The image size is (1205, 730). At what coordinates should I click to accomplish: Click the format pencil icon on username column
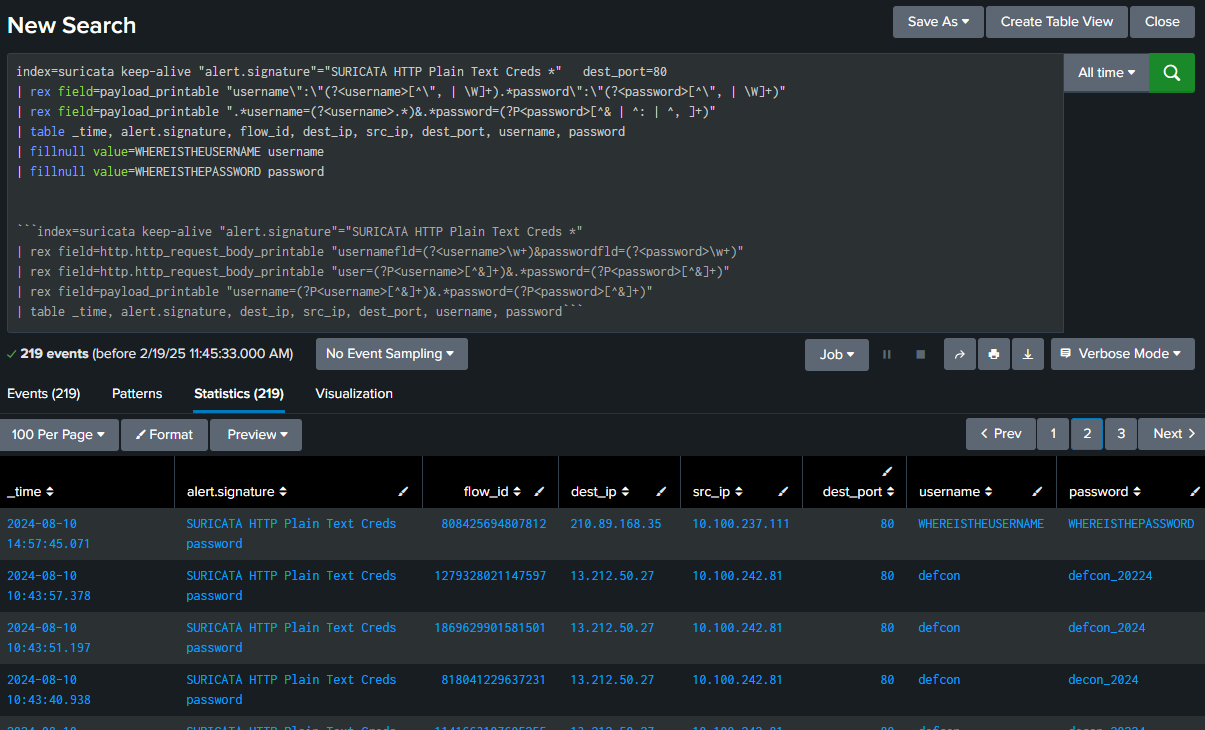tap(1037, 492)
